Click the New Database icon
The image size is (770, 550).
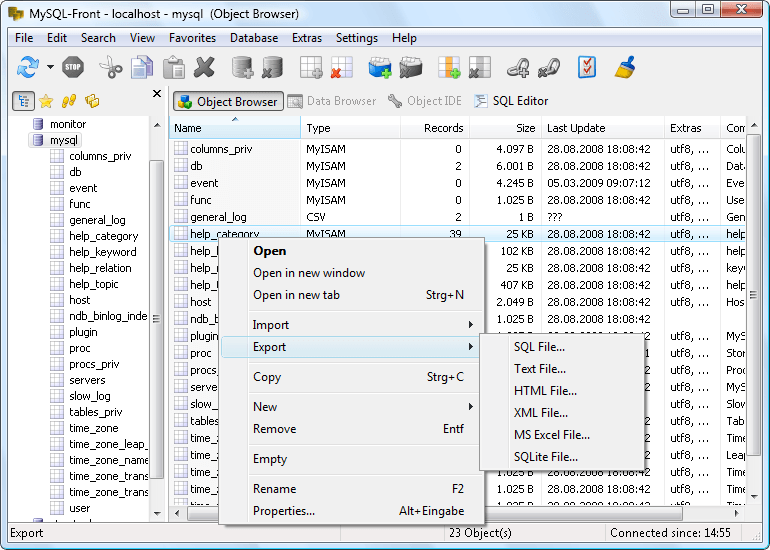(x=241, y=68)
